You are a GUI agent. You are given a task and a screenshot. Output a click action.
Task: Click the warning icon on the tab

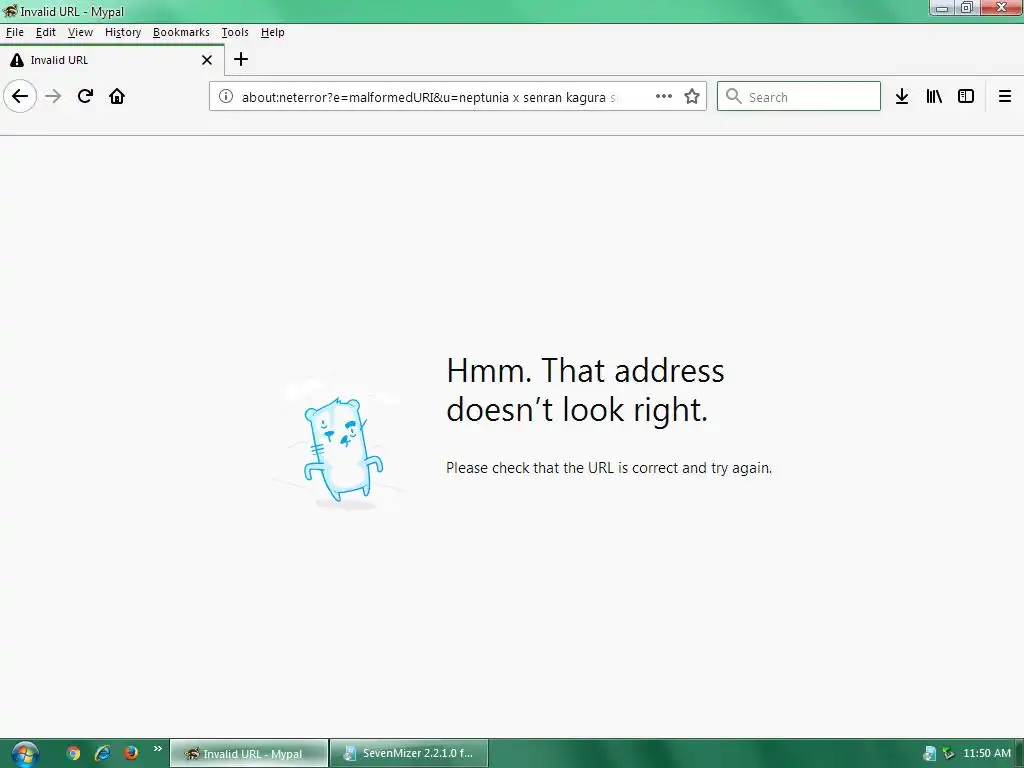pyautogui.click(x=17, y=60)
